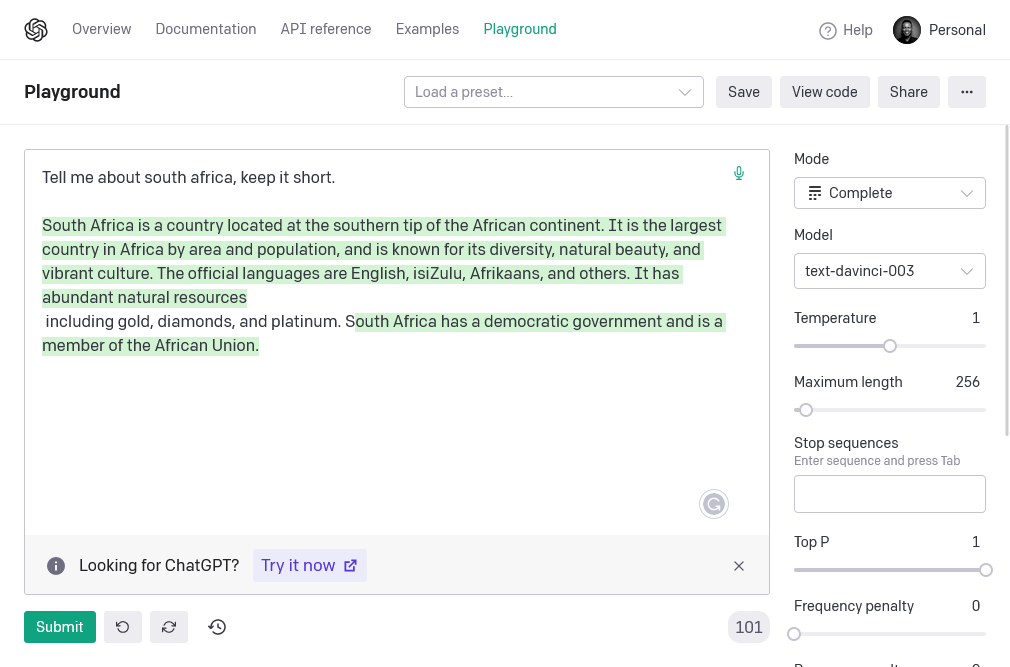Navigate to the Examples section
This screenshot has width=1010, height=667.
tap(427, 29)
